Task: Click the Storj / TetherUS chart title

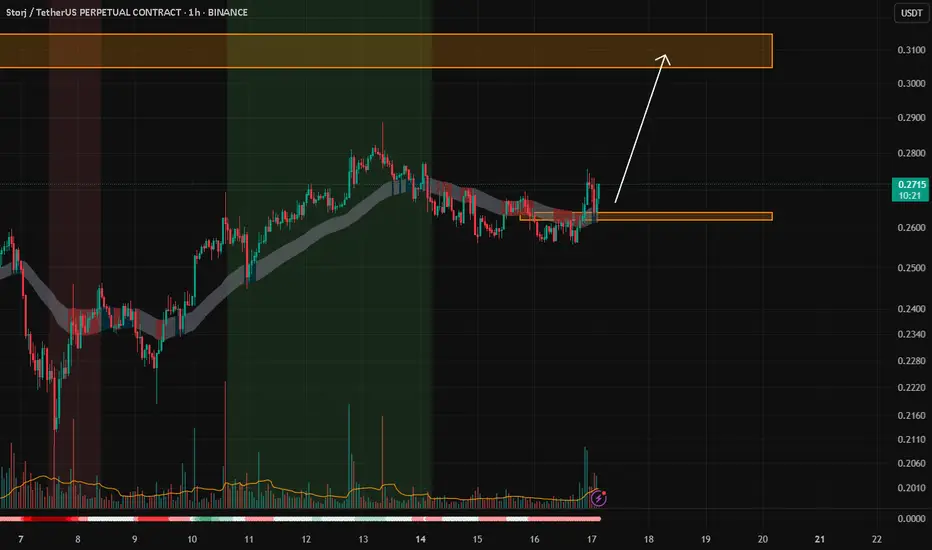Action: click(x=127, y=12)
